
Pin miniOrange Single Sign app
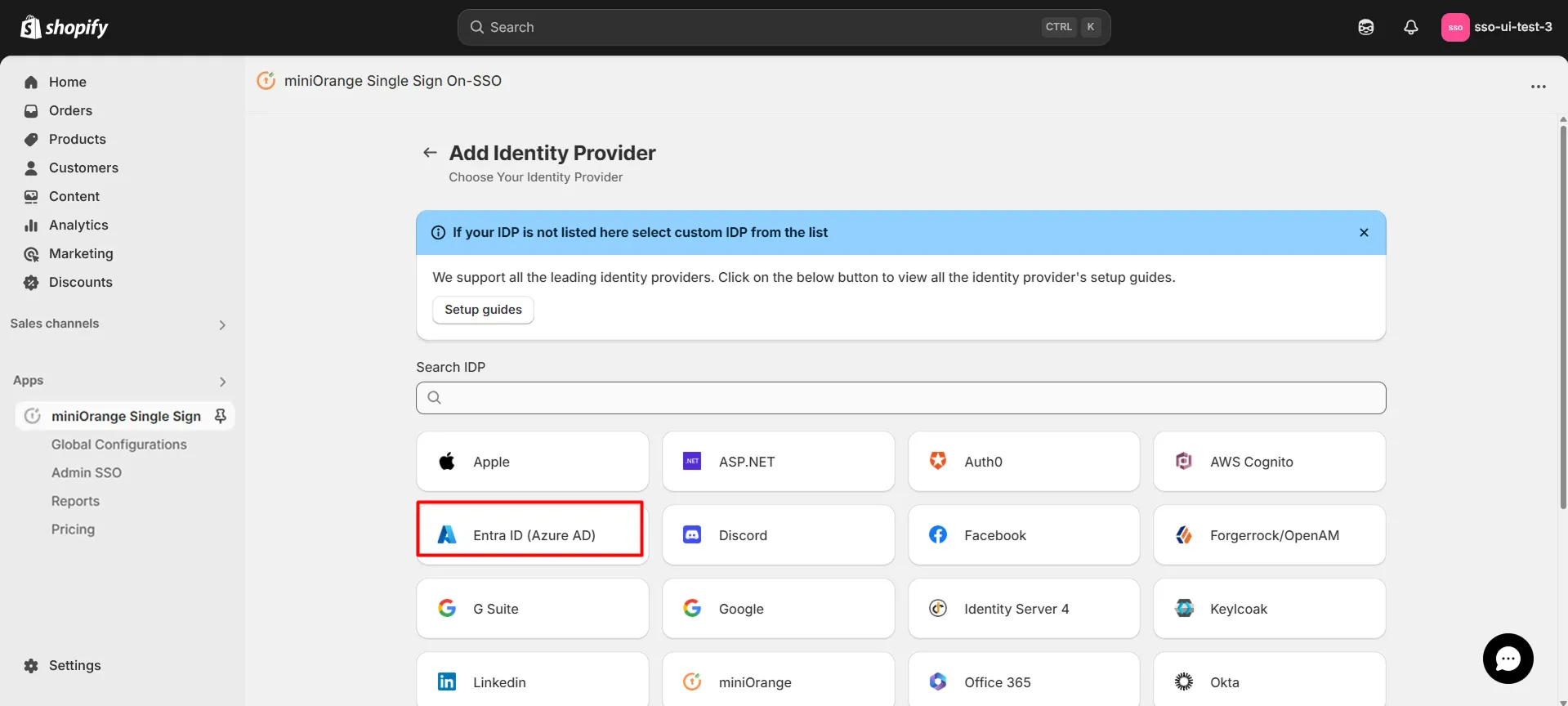coord(220,416)
